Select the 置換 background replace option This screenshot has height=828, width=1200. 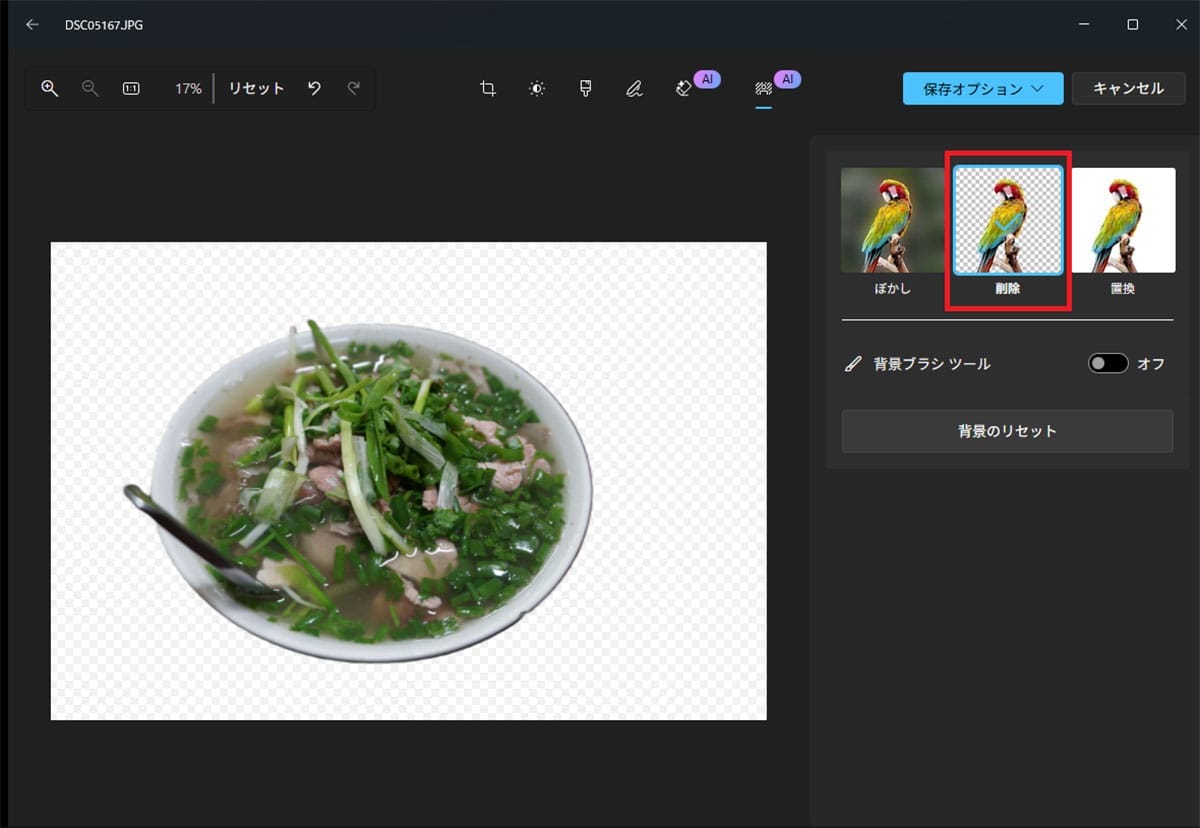(1123, 219)
